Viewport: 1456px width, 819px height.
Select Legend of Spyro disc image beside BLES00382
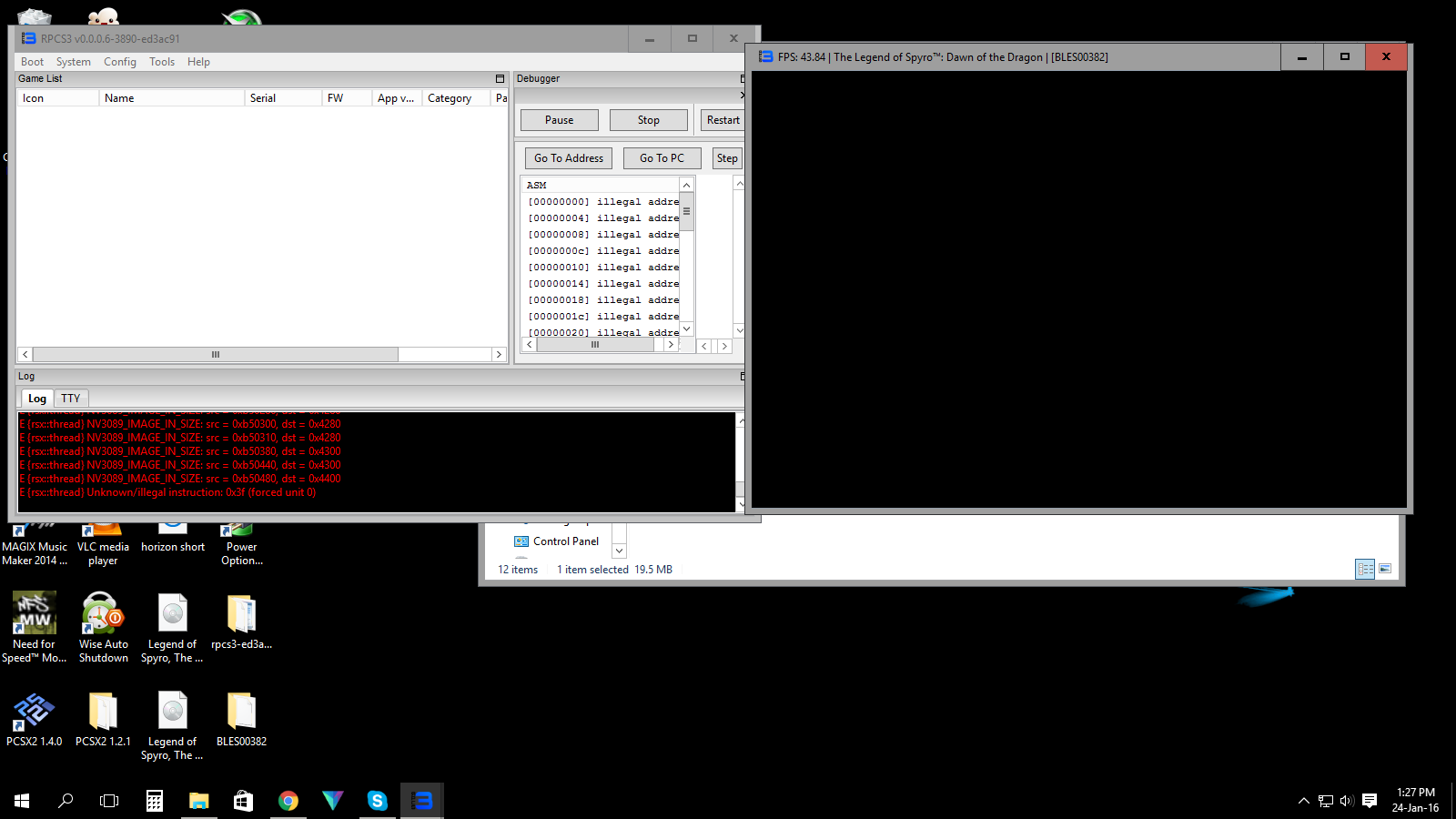click(x=173, y=725)
